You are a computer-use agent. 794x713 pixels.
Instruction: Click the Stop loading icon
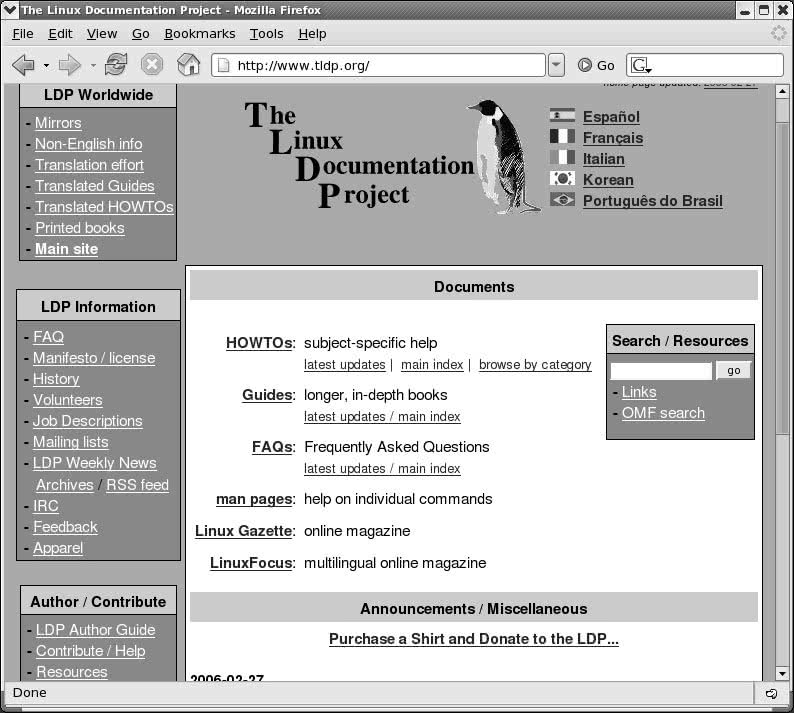click(151, 65)
